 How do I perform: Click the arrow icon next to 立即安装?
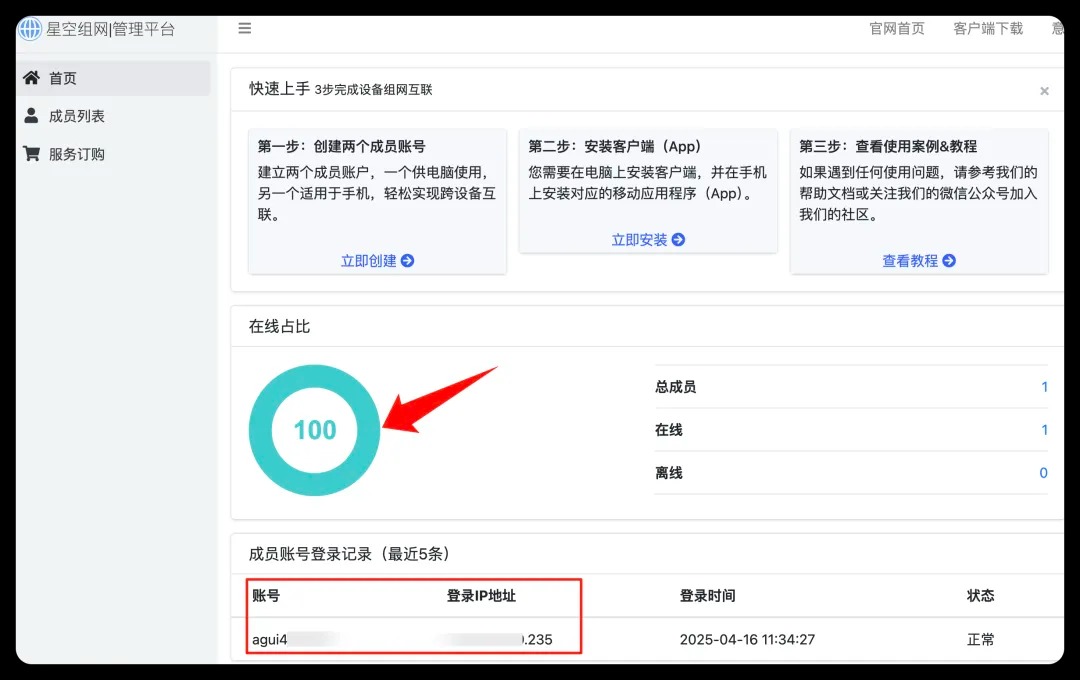(678, 240)
